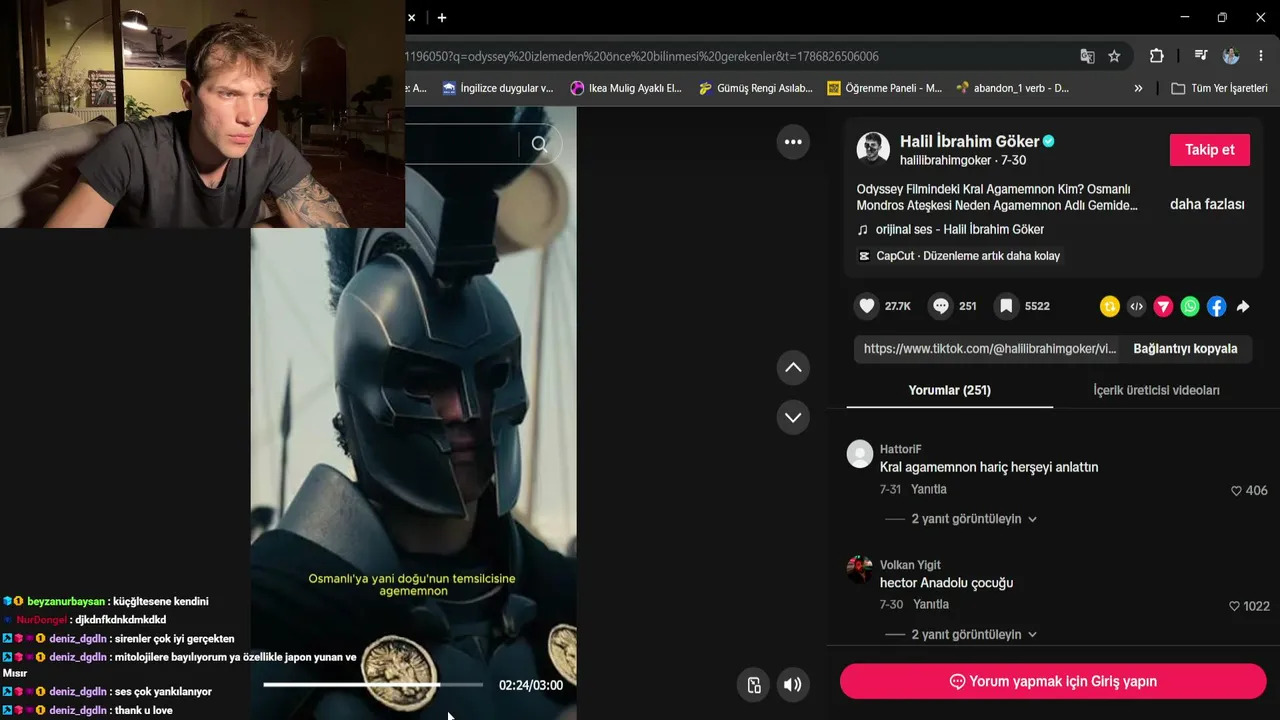Mute the video with the speaker icon
Screen dimensions: 1280x720
[x=792, y=685]
